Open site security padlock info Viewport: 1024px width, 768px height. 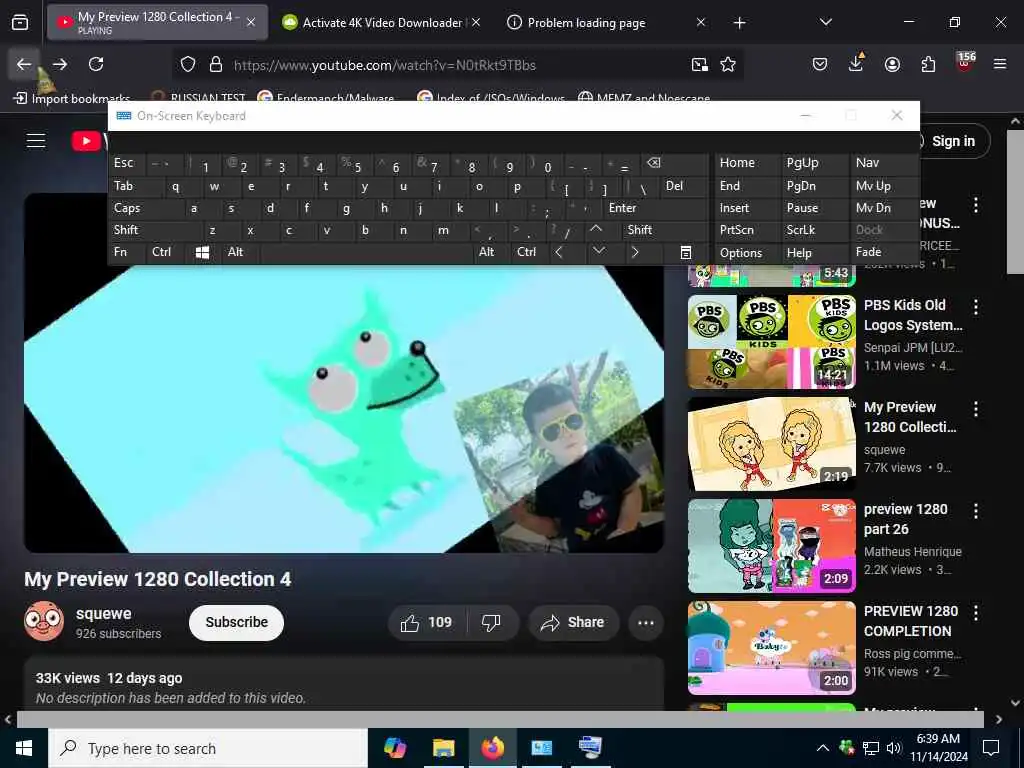click(216, 65)
